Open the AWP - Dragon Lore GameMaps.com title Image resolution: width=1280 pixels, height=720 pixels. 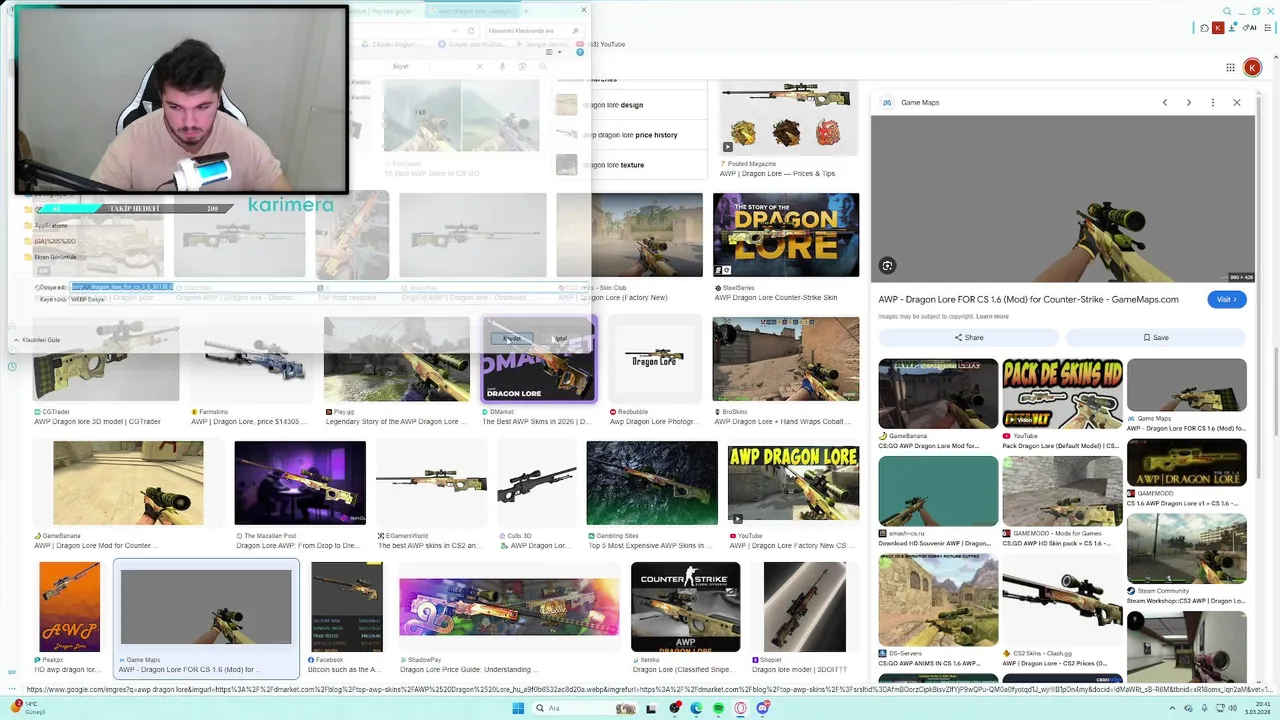[x=1028, y=299]
